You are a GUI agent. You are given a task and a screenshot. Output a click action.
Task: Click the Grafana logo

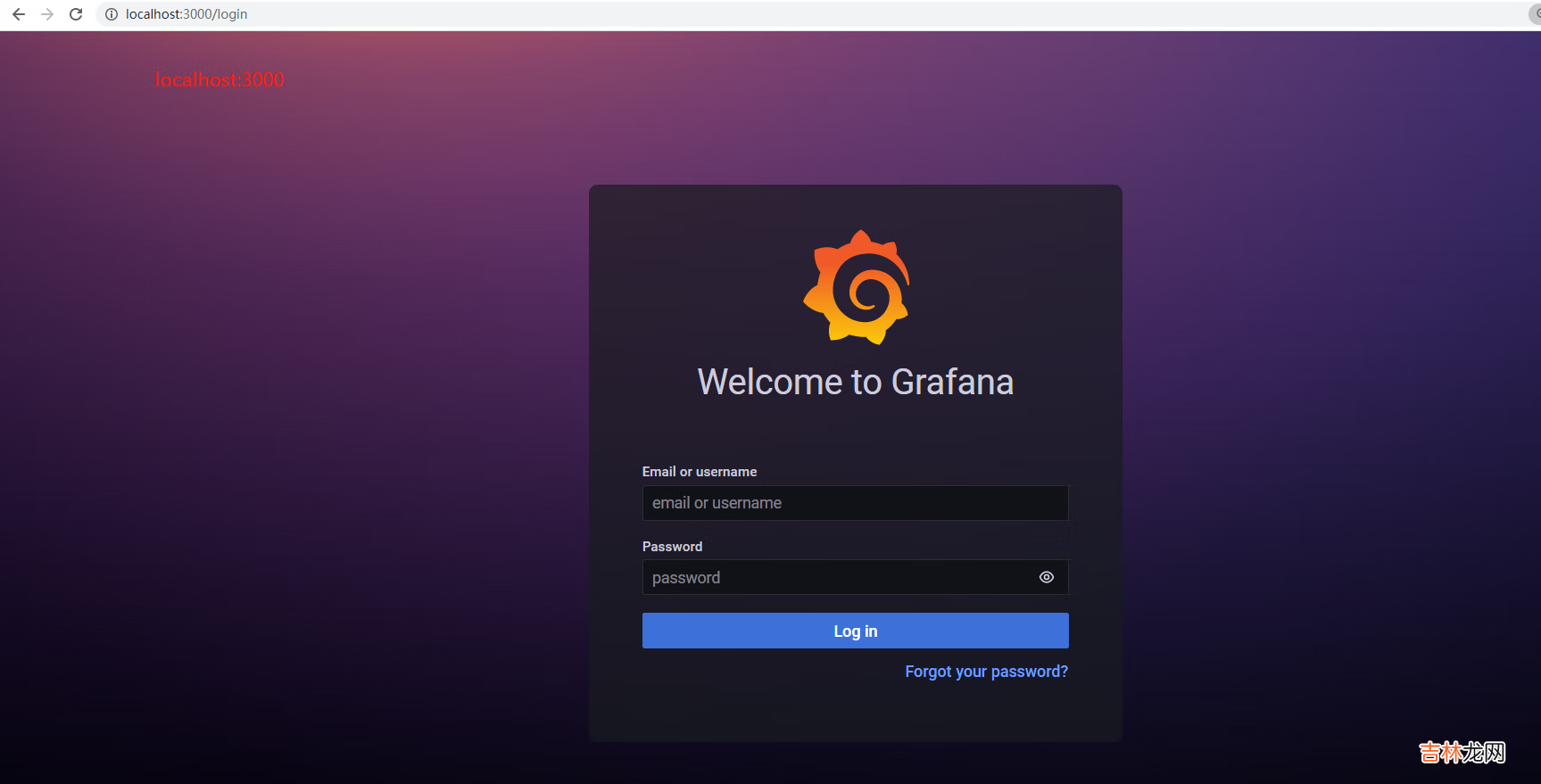point(856,287)
